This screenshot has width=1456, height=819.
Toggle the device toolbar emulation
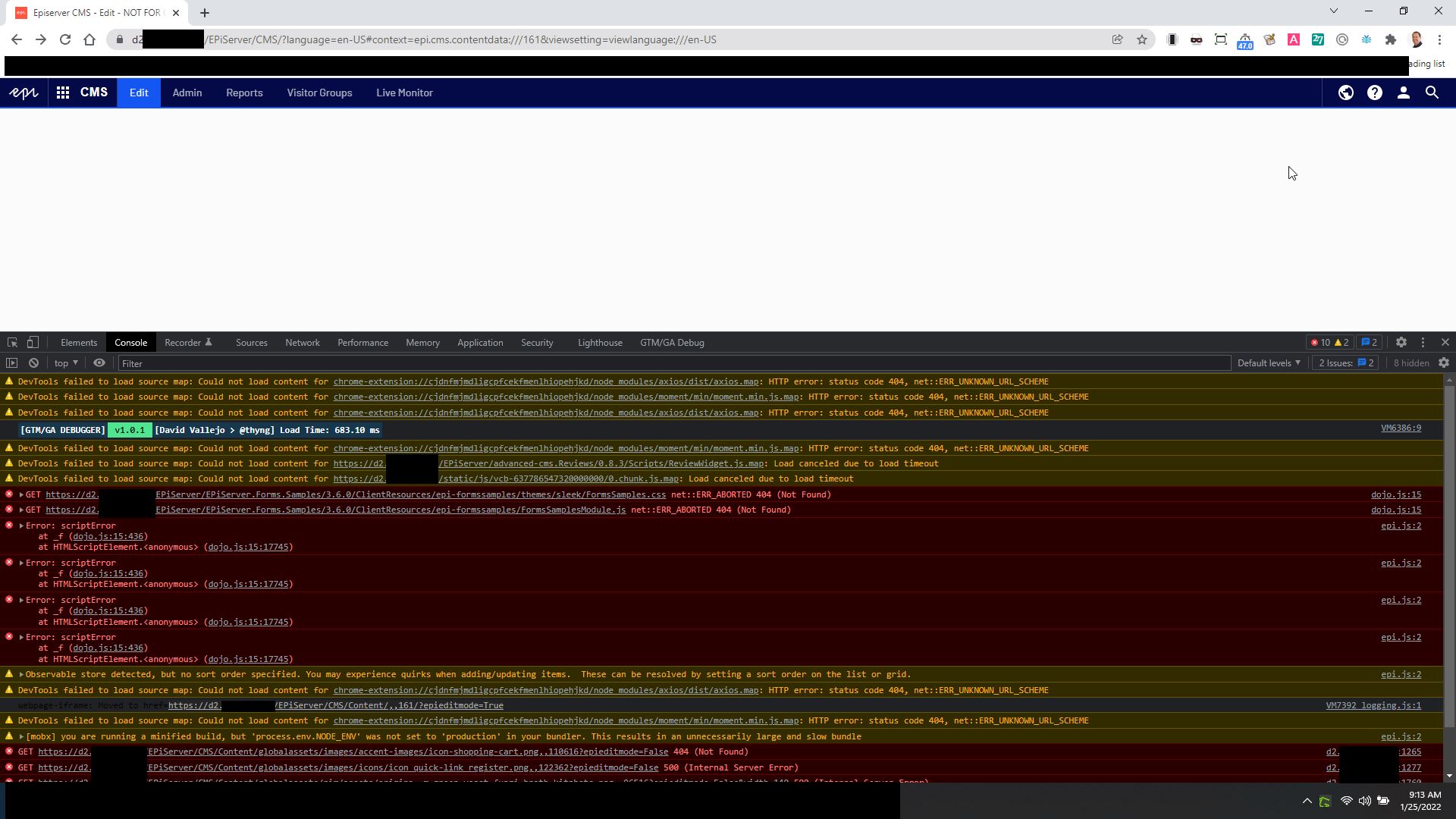(33, 343)
